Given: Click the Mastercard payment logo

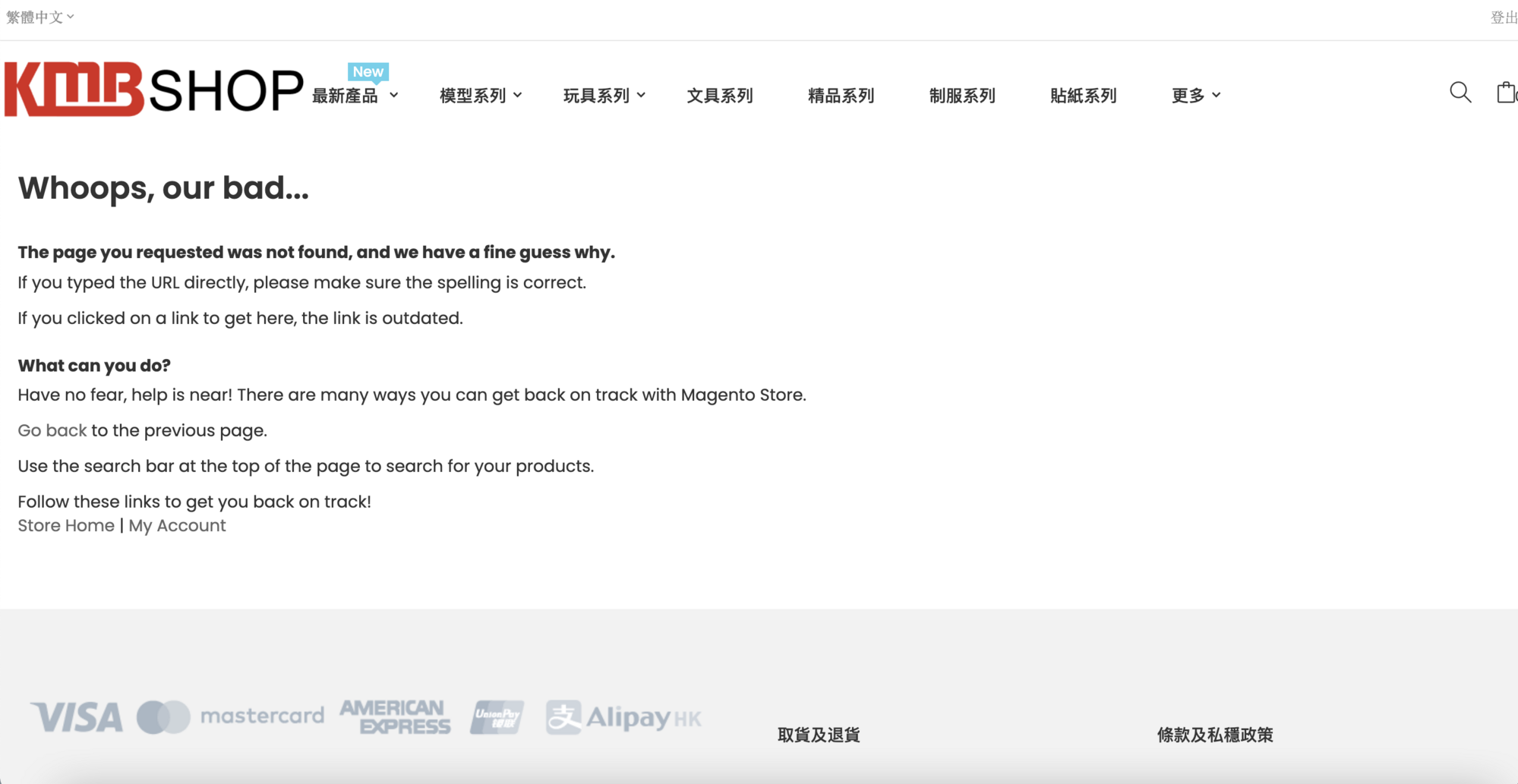Looking at the screenshot, I should click(x=230, y=716).
